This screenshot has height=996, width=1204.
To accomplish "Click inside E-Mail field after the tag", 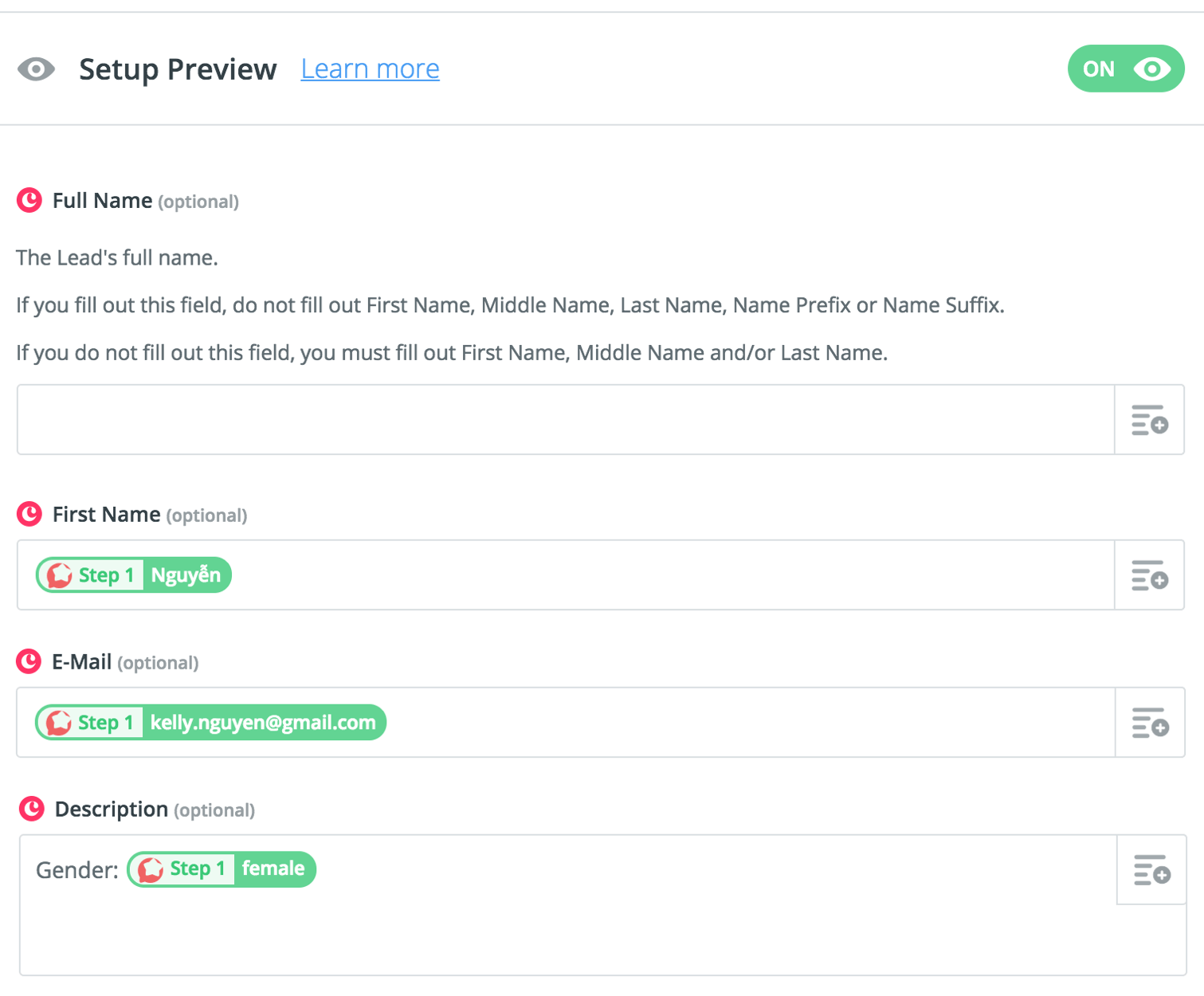I will 749,723.
